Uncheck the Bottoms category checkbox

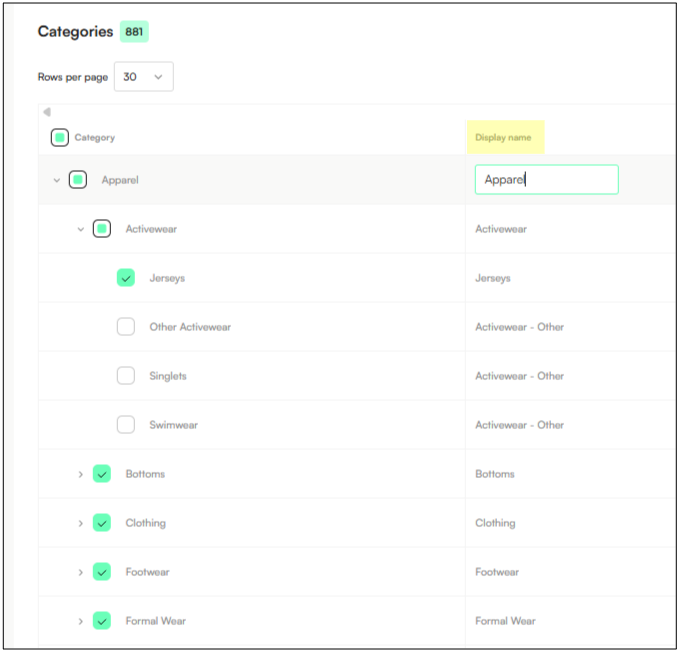point(102,474)
